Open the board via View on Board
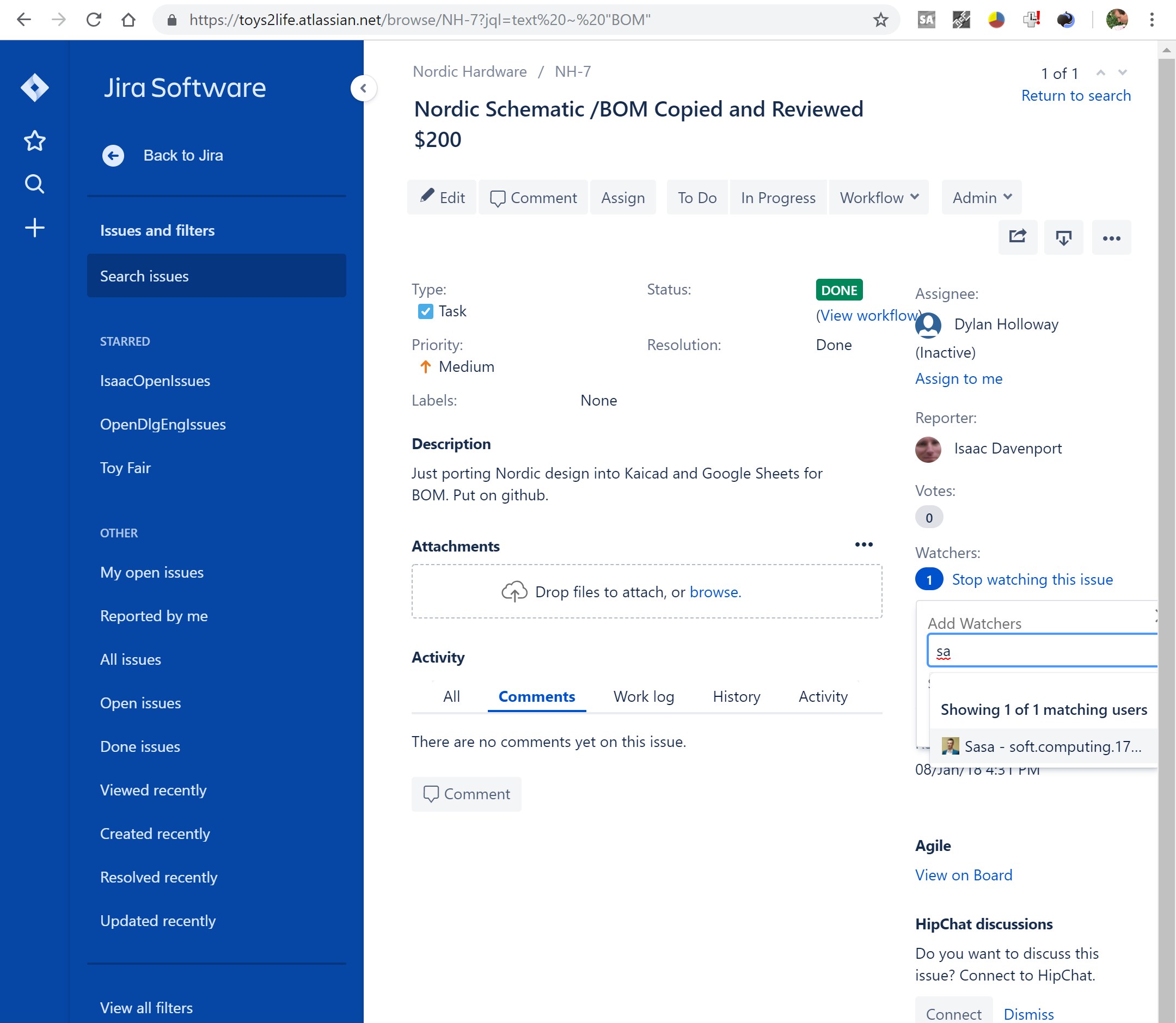The height and width of the screenshot is (1023, 1176). pos(963,874)
